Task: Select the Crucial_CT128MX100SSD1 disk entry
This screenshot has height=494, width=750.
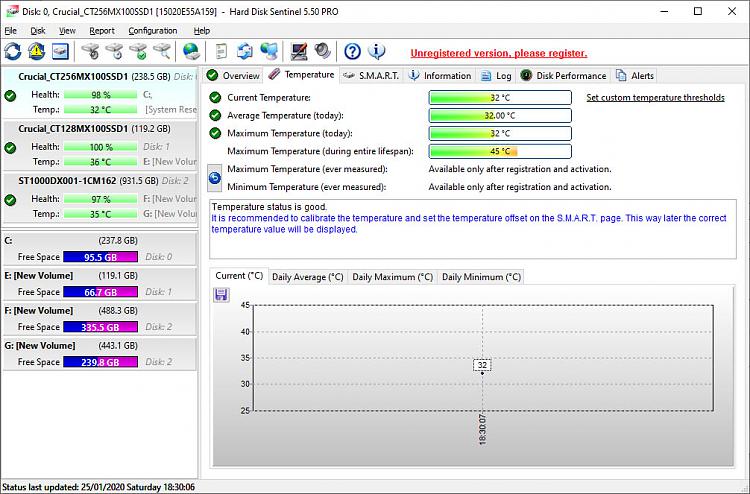Action: [75, 129]
